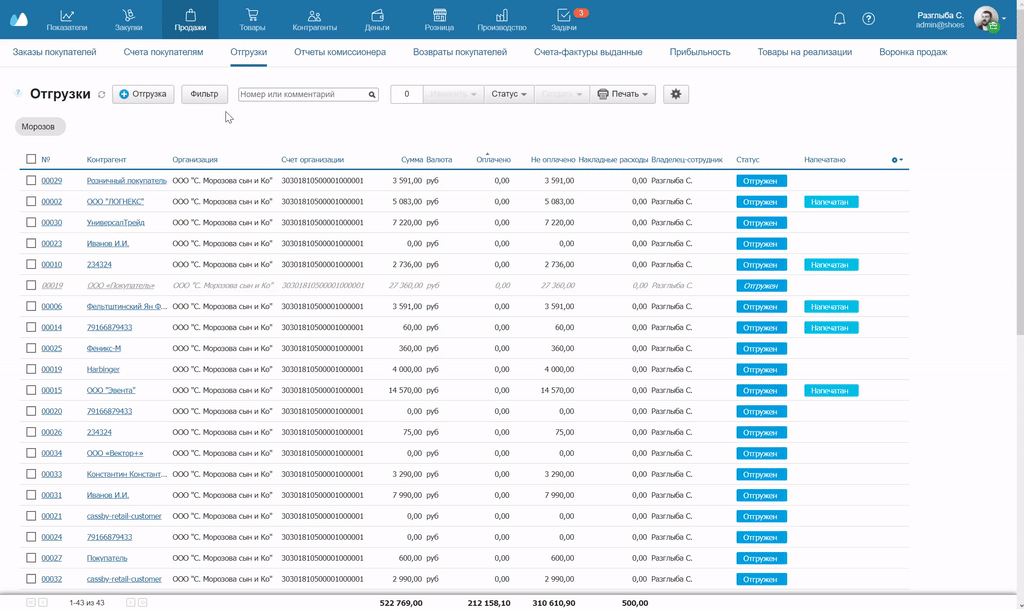Click the Фильтр button

(204, 94)
